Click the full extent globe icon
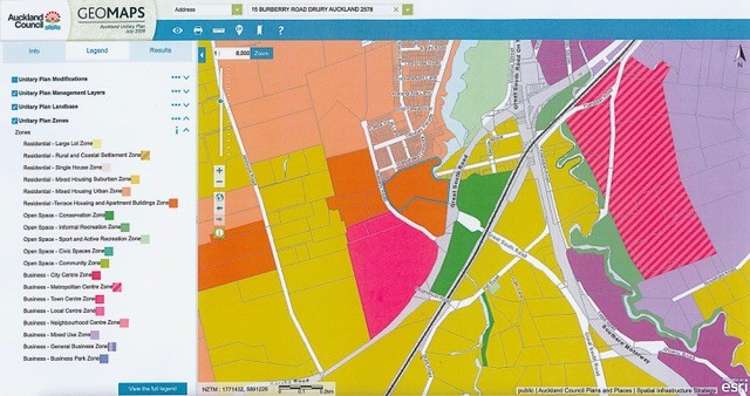This screenshot has width=750, height=396. (x=219, y=197)
